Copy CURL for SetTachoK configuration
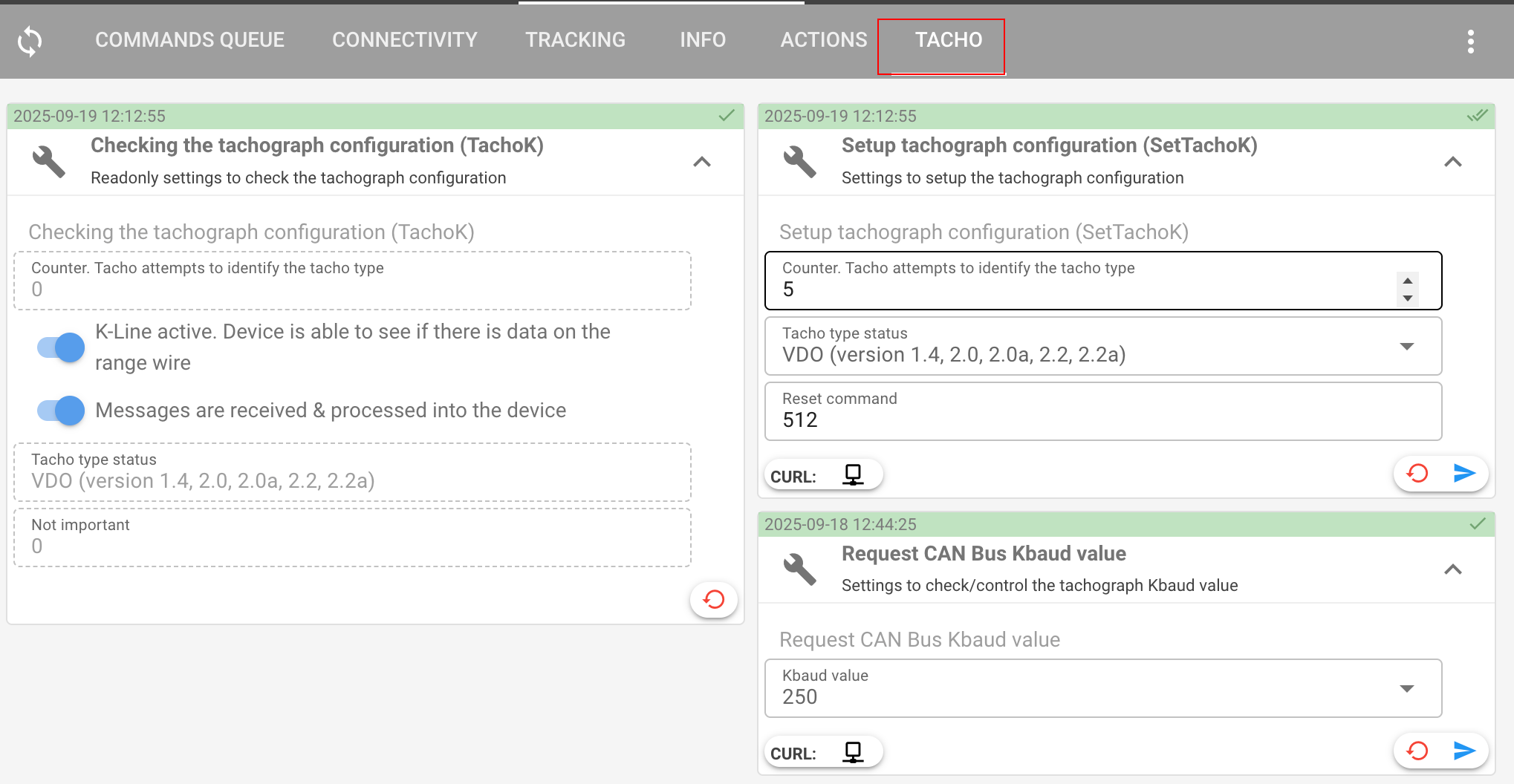This screenshot has height=784, width=1514. pos(853,474)
